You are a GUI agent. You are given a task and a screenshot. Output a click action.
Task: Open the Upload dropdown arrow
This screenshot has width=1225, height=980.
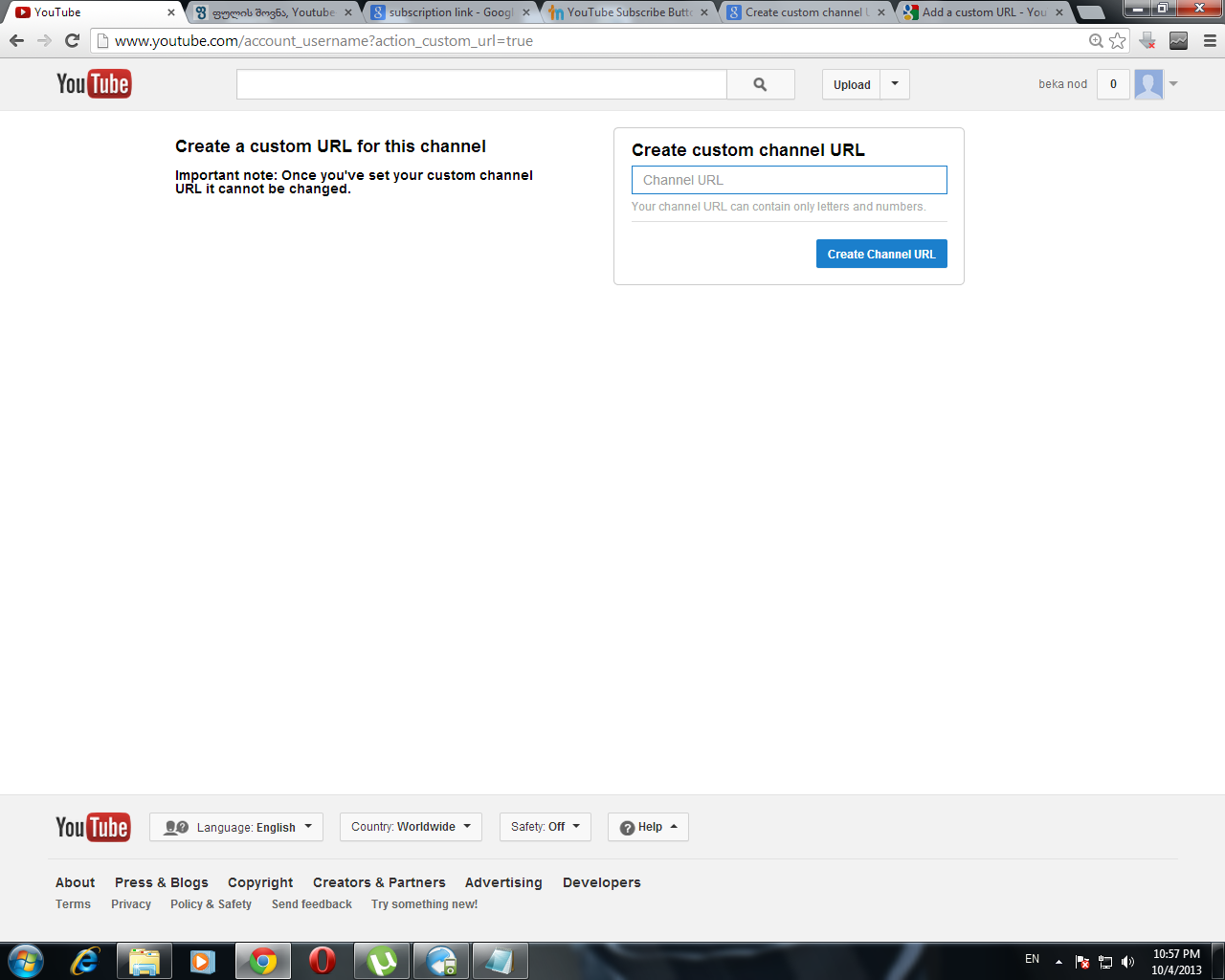coord(895,84)
